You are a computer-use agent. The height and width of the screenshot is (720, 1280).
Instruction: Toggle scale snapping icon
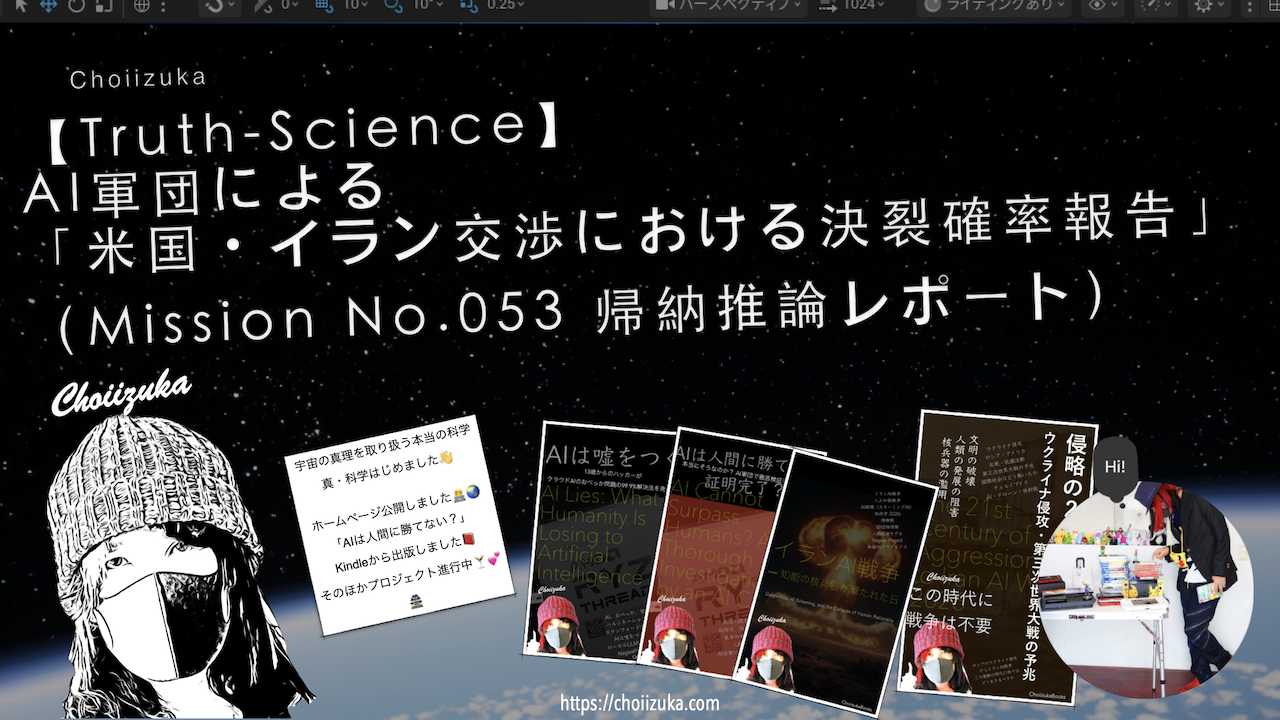tap(467, 5)
